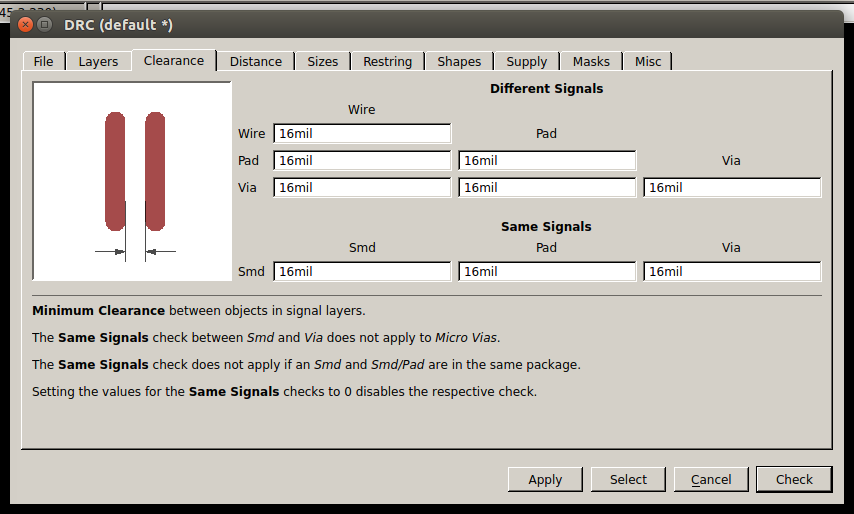Go to the Restring tab

[387, 62]
